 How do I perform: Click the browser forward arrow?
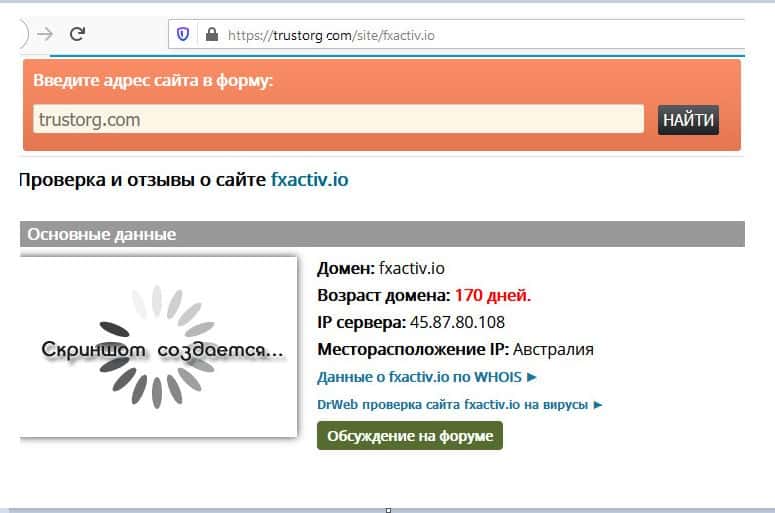[45, 34]
